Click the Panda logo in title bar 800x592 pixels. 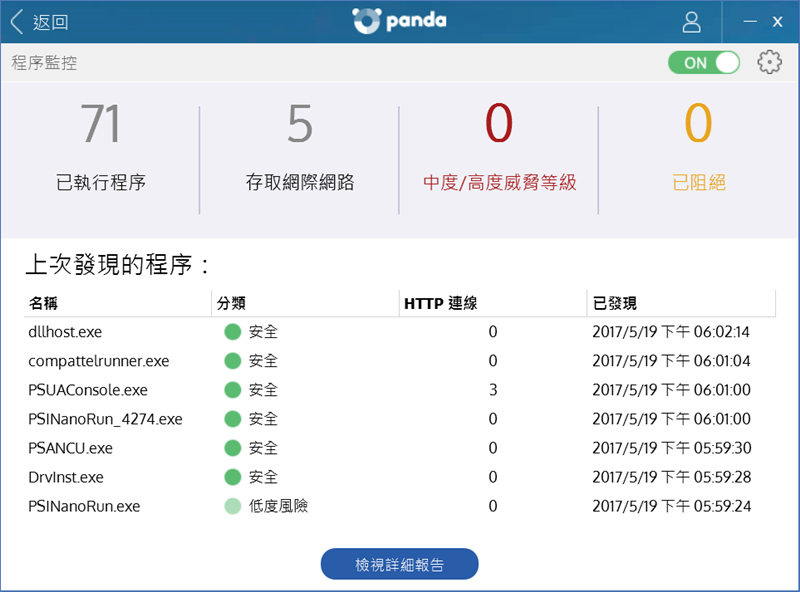point(400,21)
